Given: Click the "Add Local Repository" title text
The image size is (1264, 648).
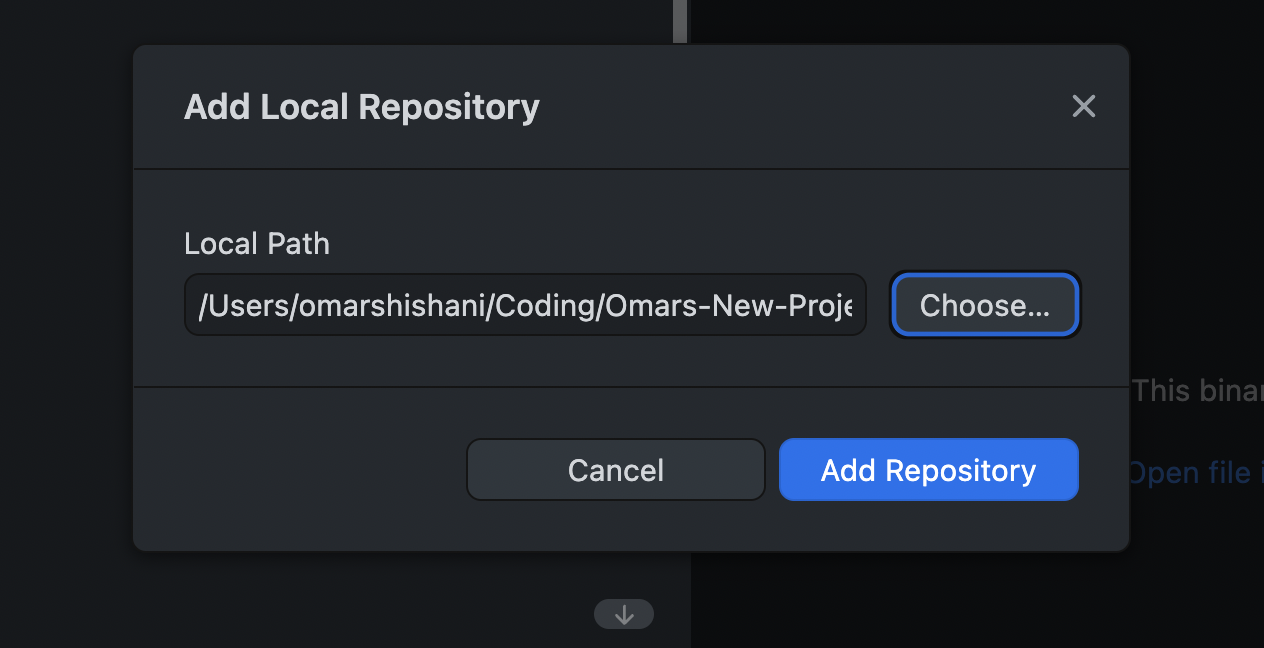Looking at the screenshot, I should pyautogui.click(x=362, y=107).
